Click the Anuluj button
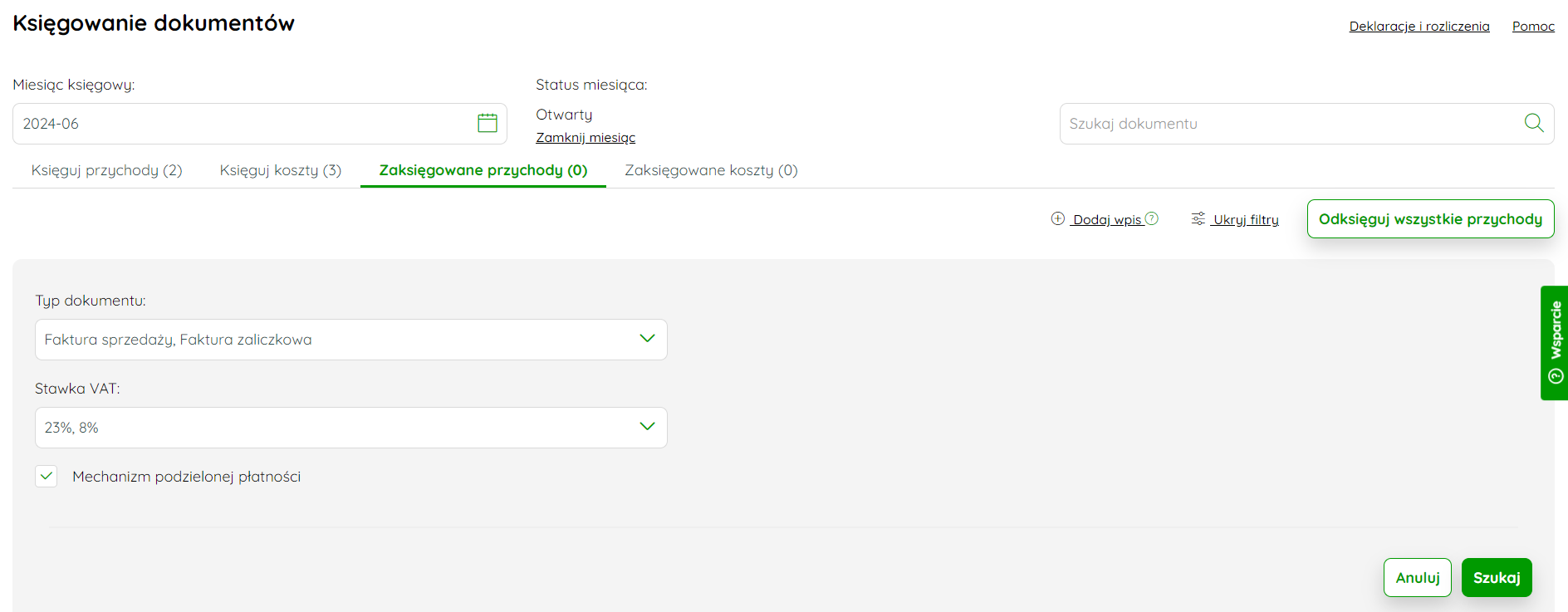Screen dimensions: 1568x612 pos(1418,577)
